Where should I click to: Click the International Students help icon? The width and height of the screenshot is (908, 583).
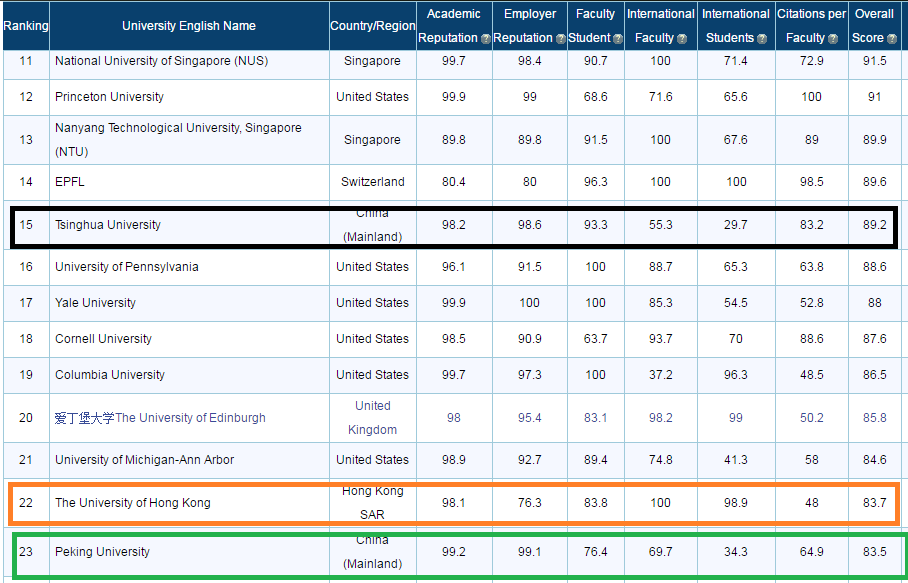coord(762,39)
